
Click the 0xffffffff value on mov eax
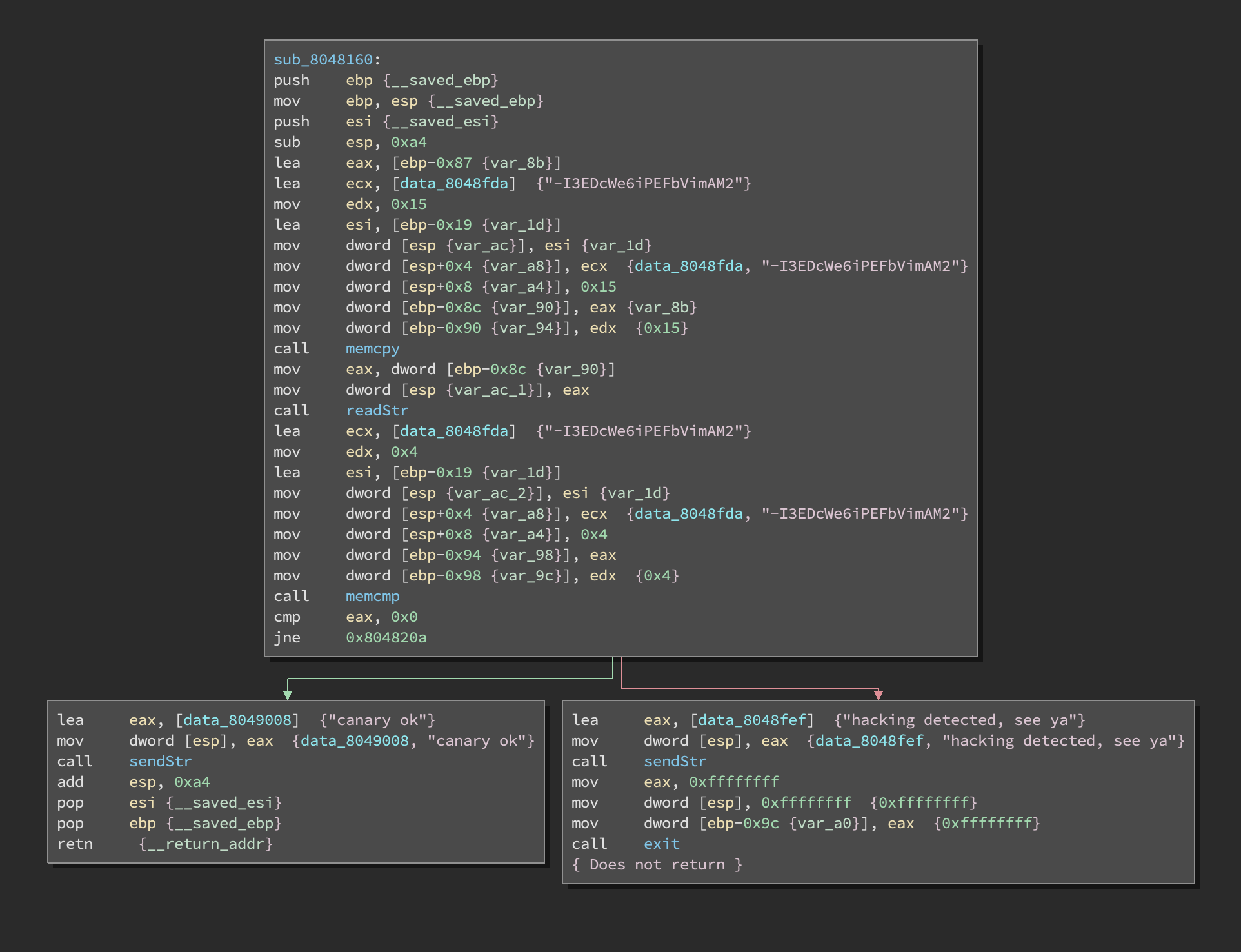click(733, 782)
